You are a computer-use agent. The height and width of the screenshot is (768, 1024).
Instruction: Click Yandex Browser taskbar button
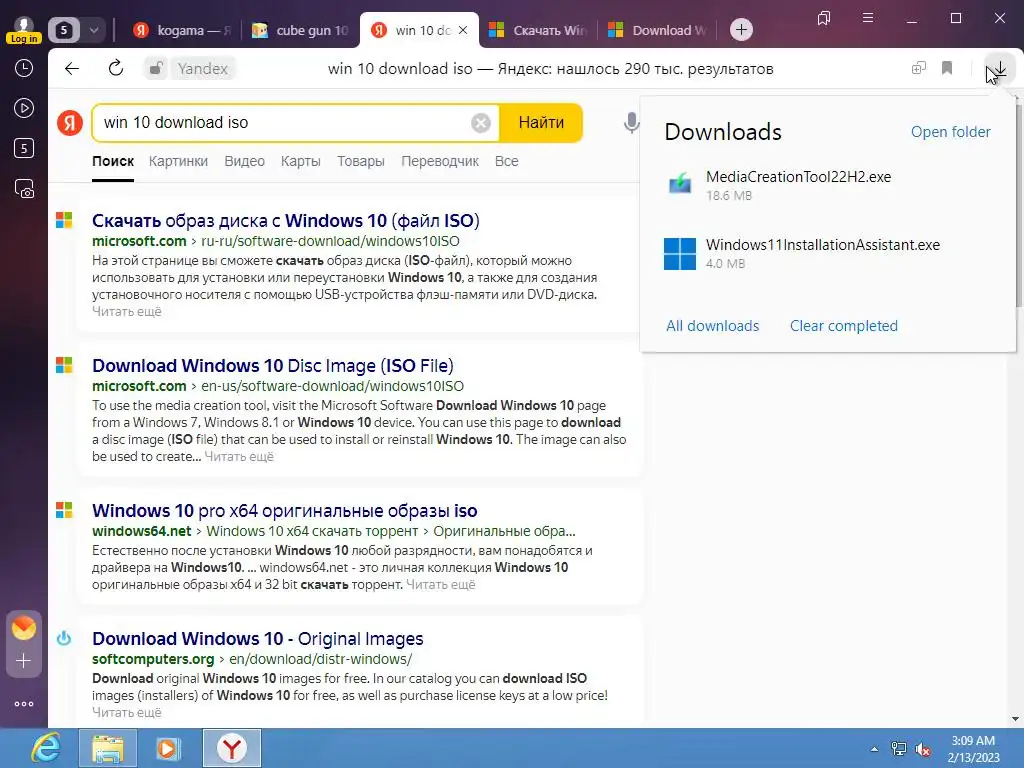point(232,748)
